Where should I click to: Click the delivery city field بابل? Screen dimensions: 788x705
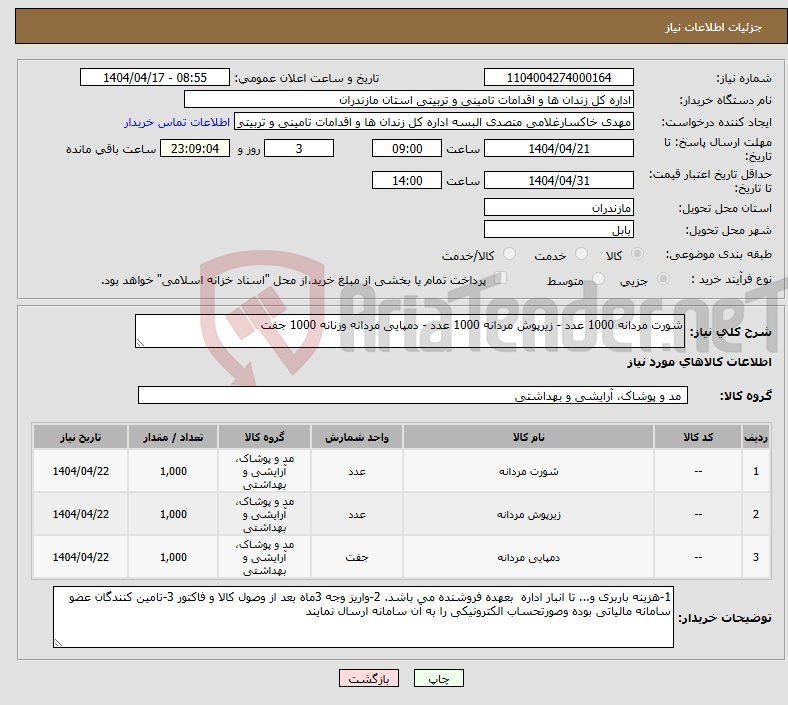point(558,229)
